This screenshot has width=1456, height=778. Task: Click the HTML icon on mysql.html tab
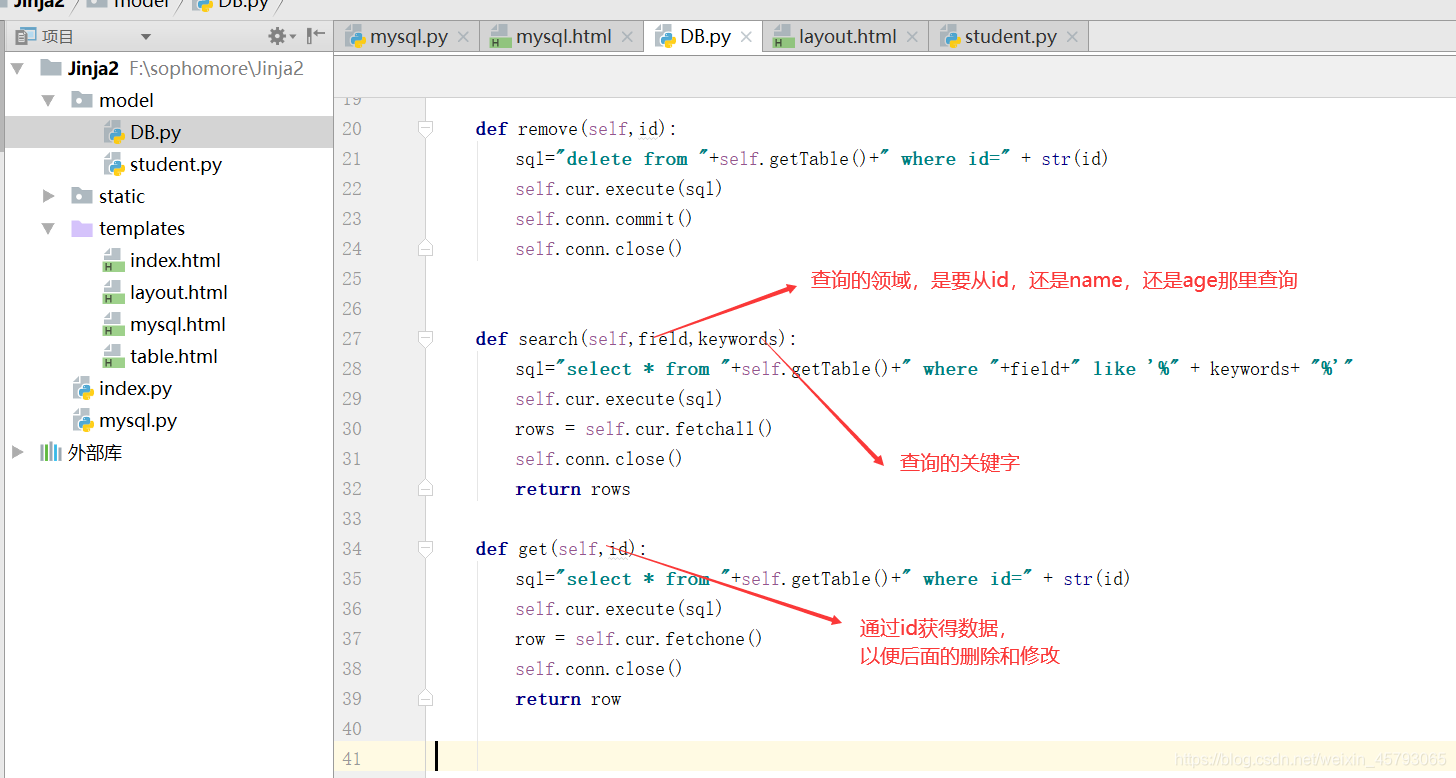pos(499,36)
